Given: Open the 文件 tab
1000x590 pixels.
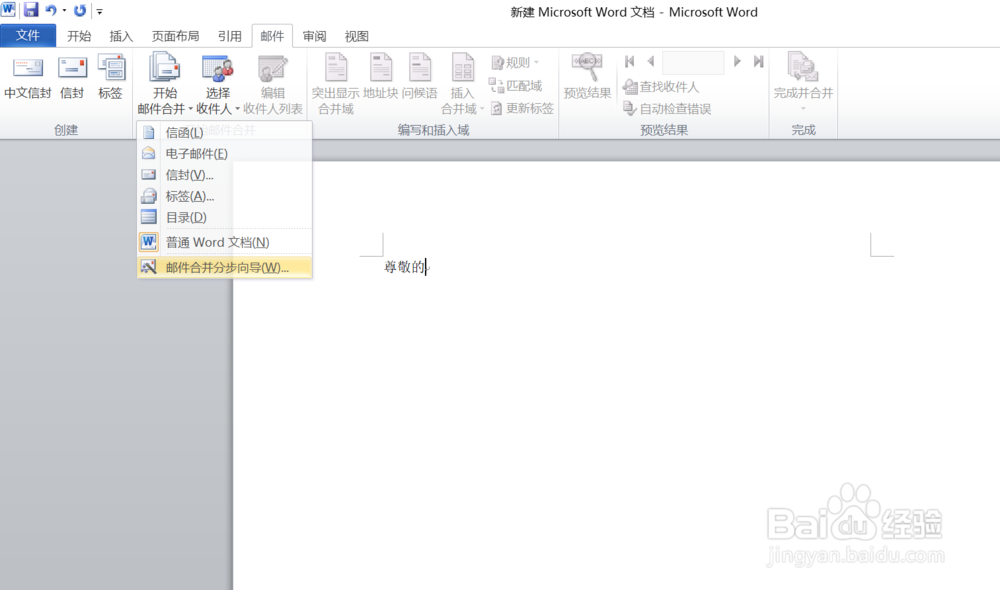Looking at the screenshot, I should (27, 36).
